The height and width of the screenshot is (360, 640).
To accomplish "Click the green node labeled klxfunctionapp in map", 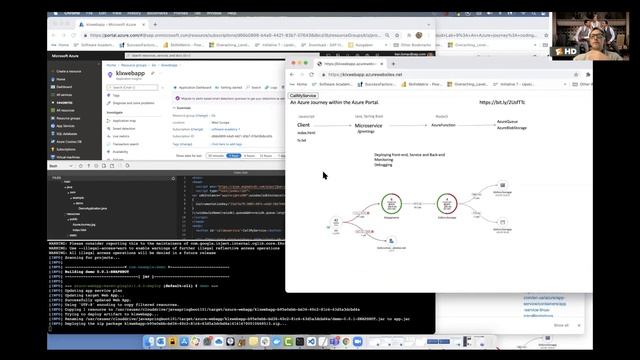I will (447, 203).
